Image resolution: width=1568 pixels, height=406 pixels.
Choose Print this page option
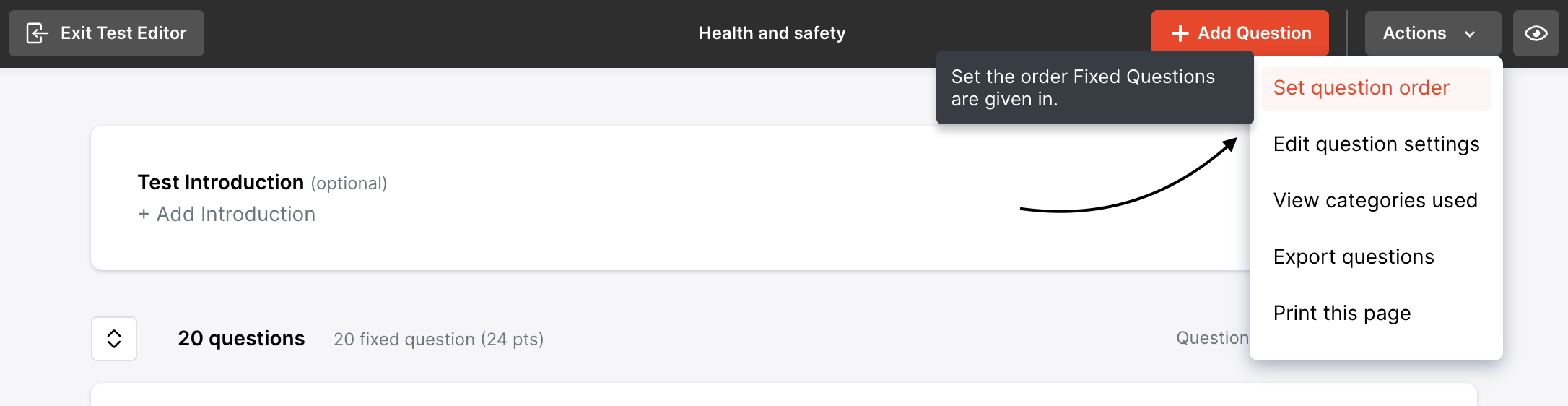coord(1341,314)
